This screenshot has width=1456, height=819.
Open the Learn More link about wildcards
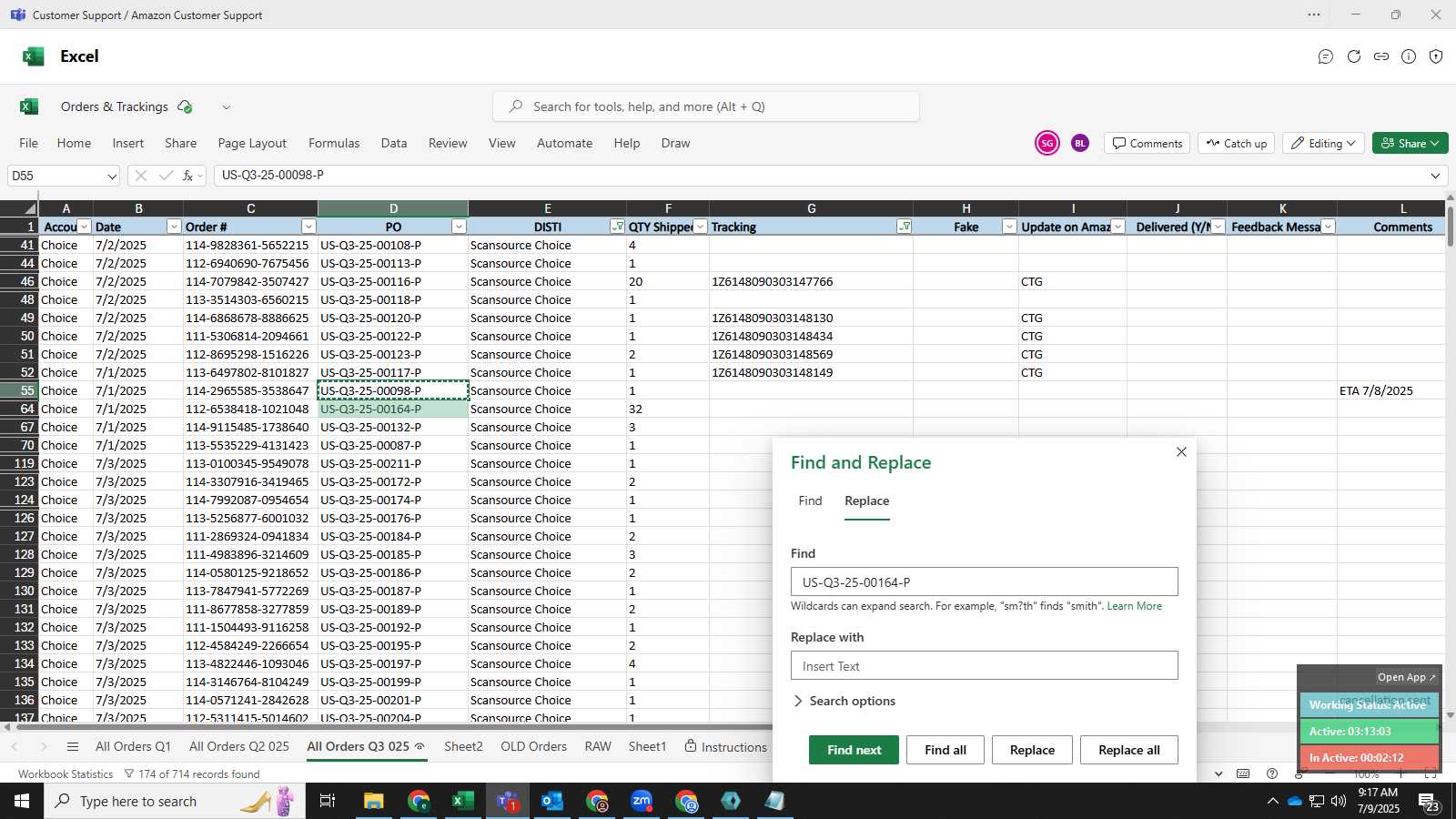1134,606
